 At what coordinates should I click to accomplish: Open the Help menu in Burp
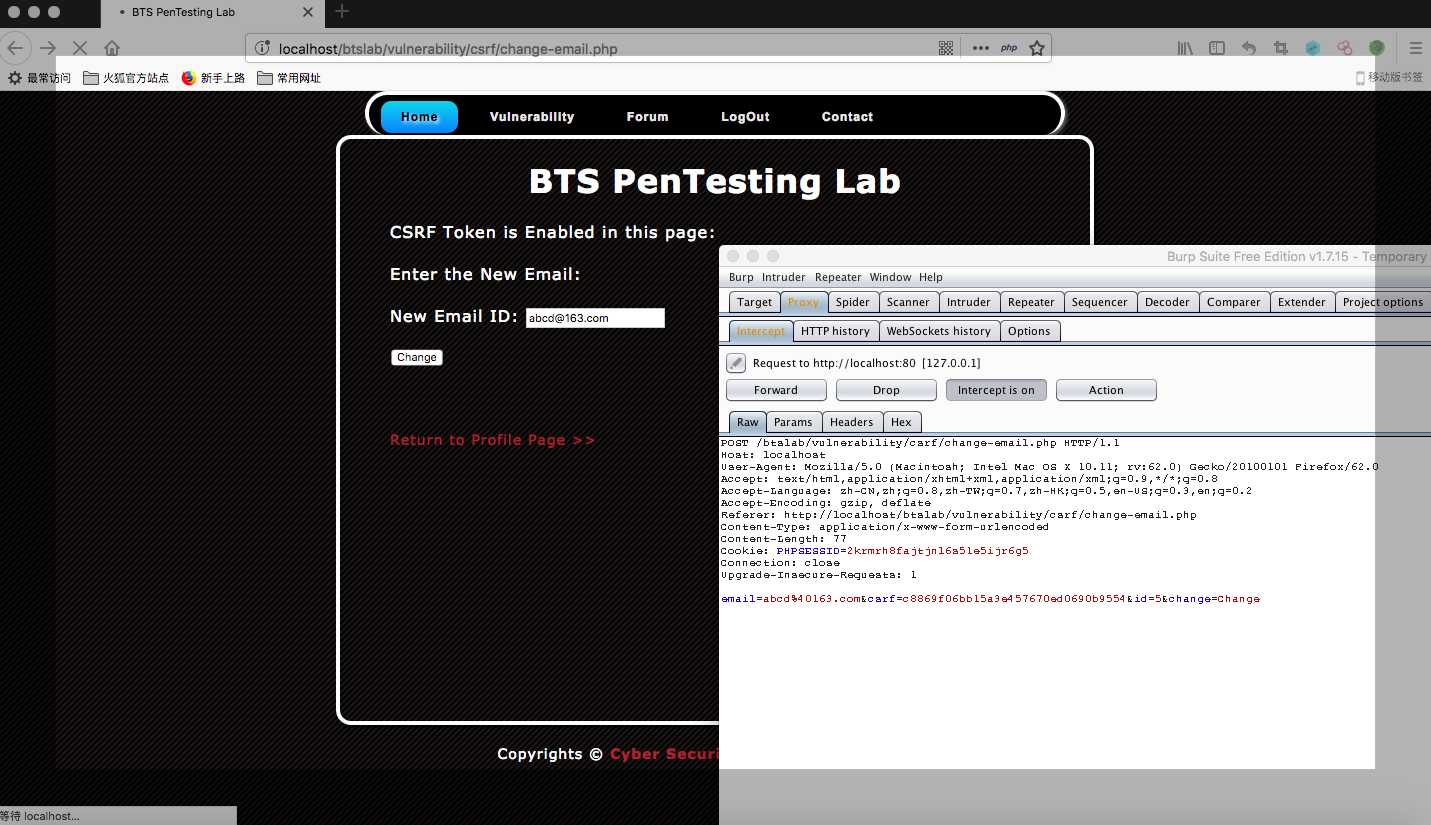(931, 277)
